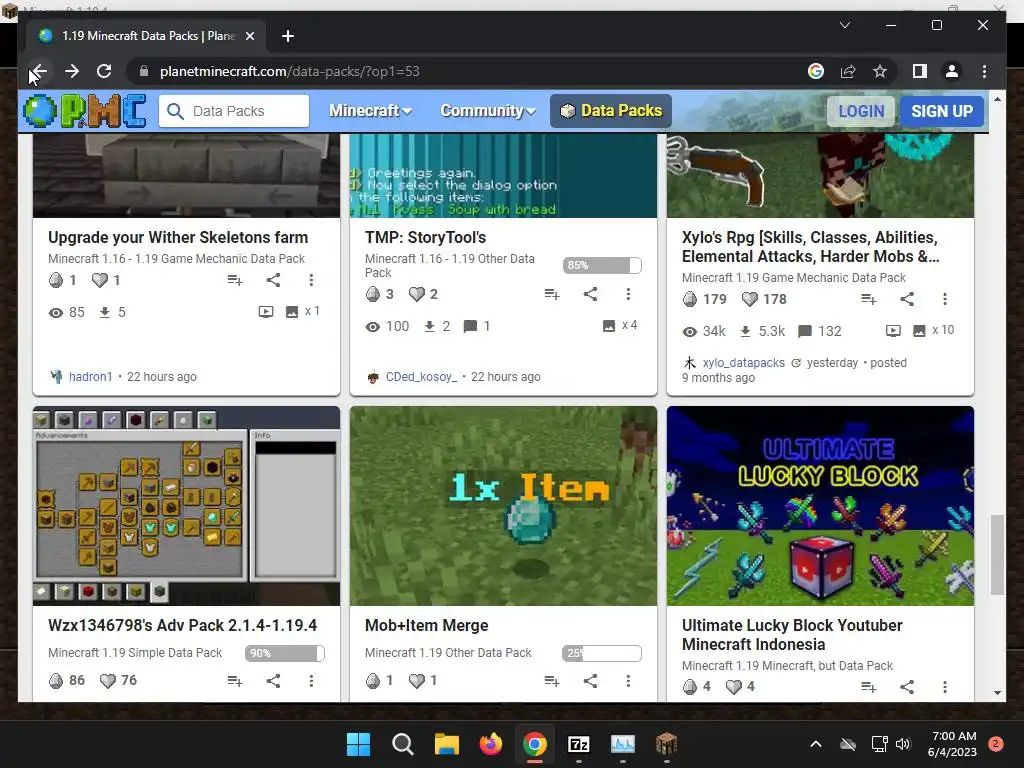Favorite Xylo's Rpg pack with the heart
This screenshot has width=1024, height=768.
(750, 299)
